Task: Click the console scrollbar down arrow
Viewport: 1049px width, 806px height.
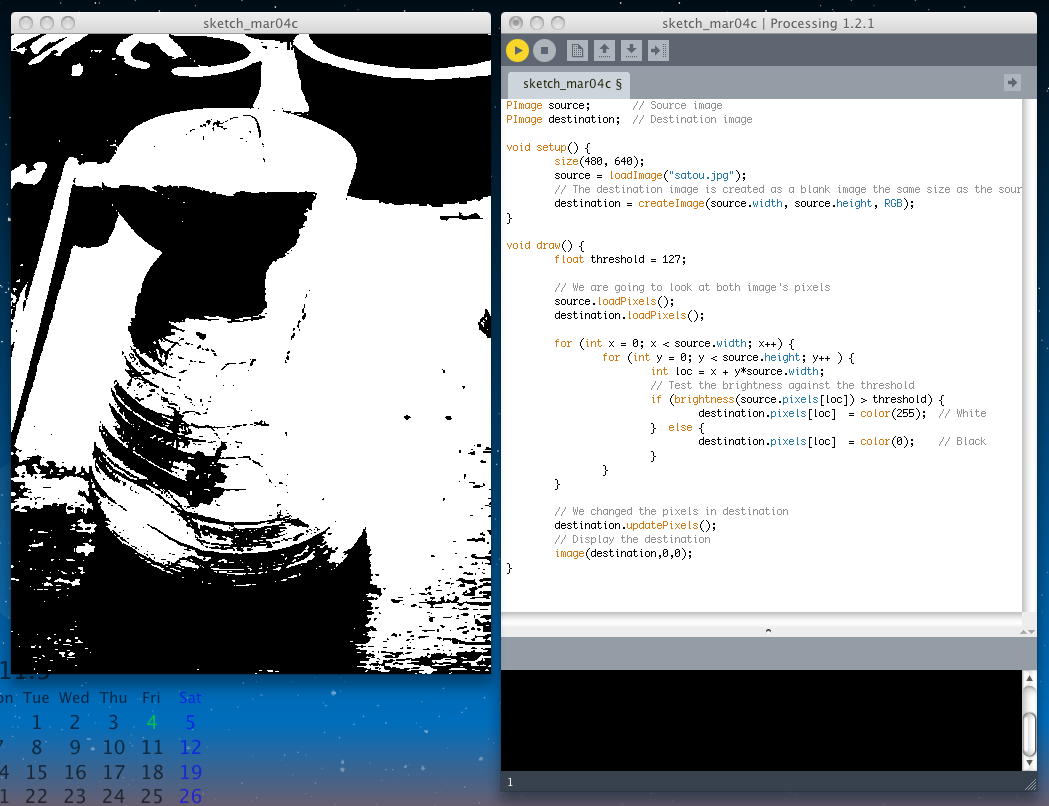Action: 1029,763
